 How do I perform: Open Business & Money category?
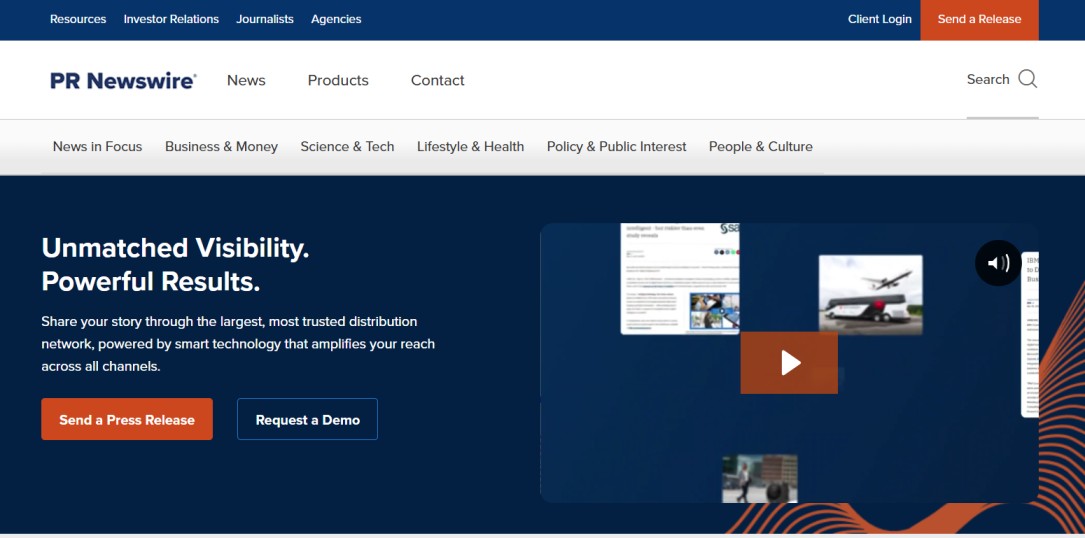pos(221,146)
